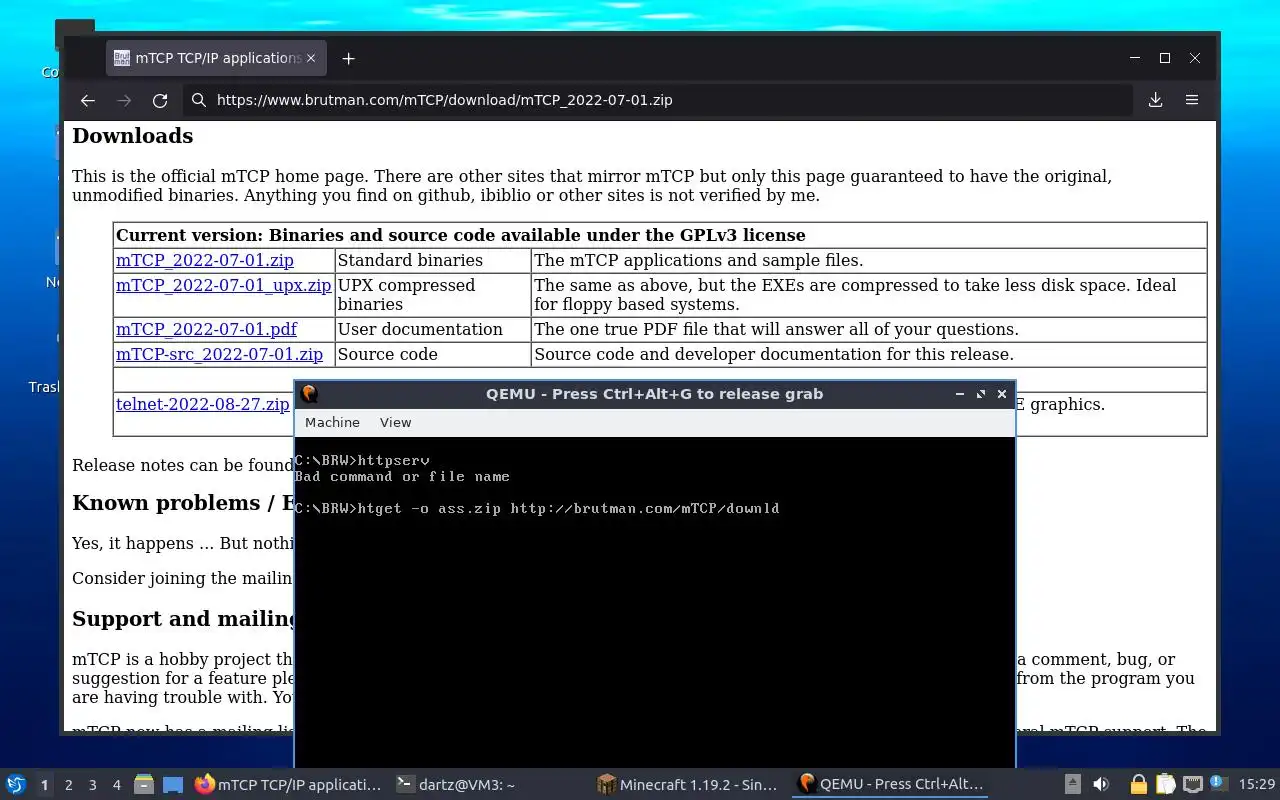Click the browser forward arrow

124,100
